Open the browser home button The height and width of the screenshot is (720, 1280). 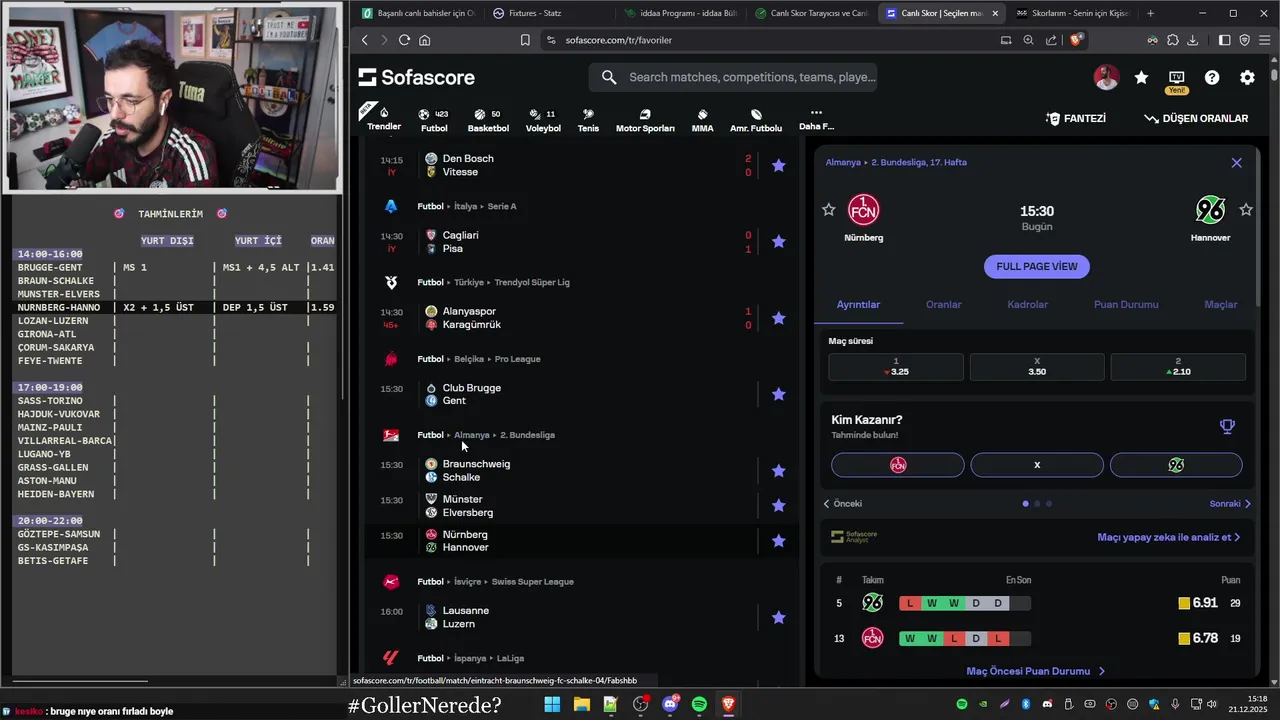click(x=425, y=40)
